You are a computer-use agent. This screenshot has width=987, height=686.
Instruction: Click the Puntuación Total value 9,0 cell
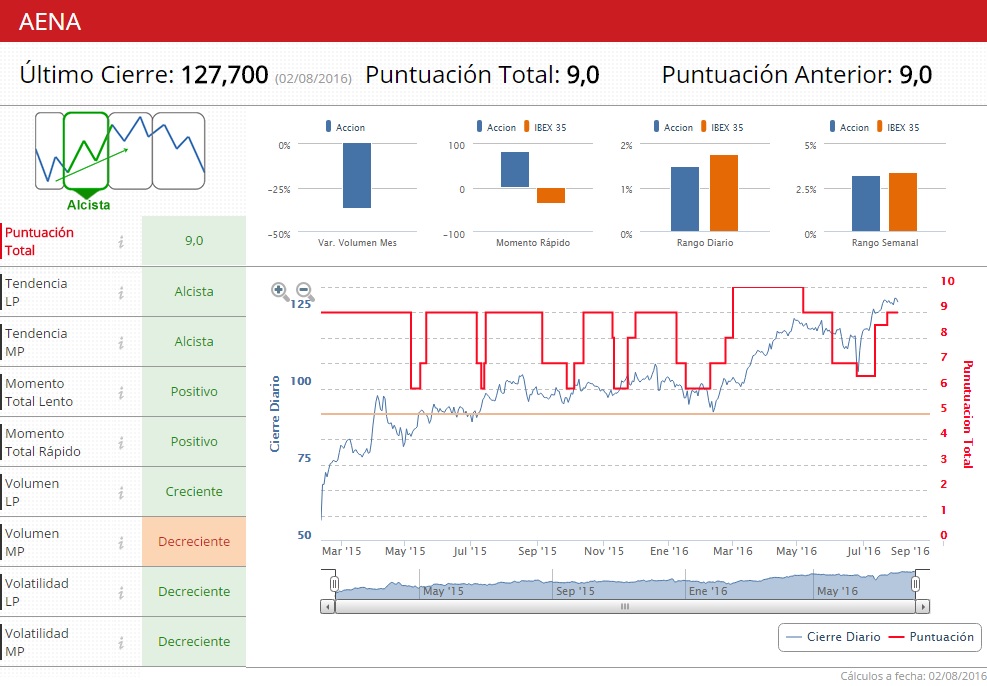[x=194, y=240]
